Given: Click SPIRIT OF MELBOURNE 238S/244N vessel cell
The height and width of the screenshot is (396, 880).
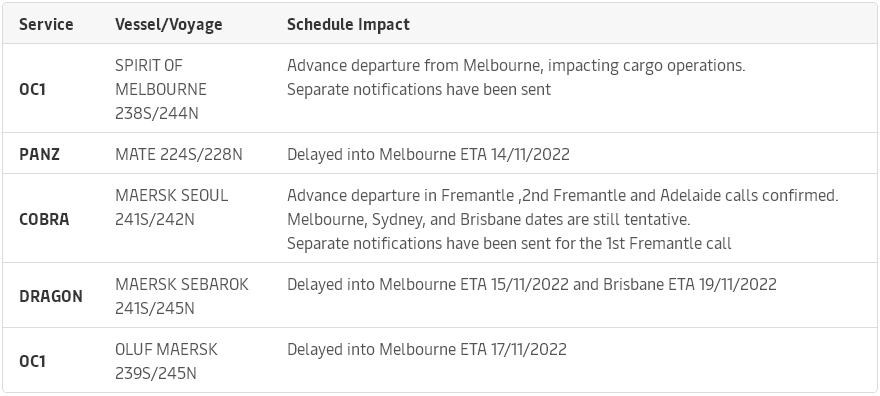Looking at the screenshot, I should [x=161, y=89].
